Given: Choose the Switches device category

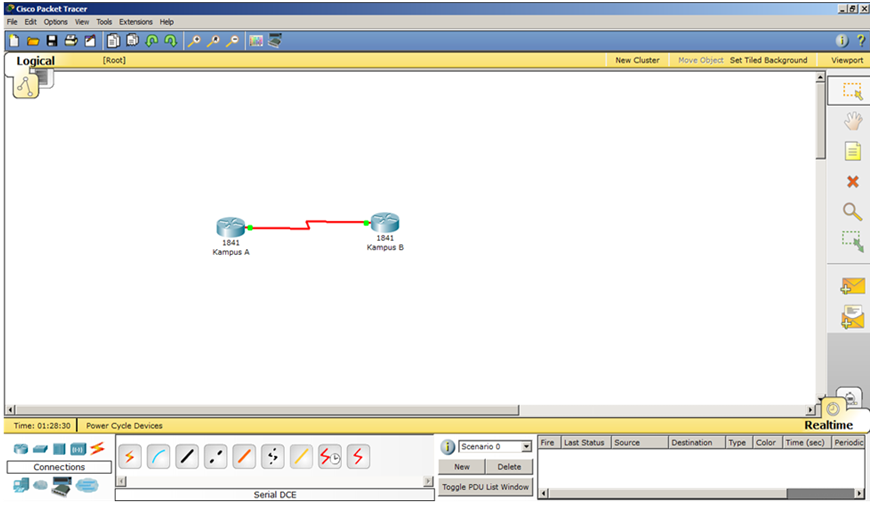Looking at the screenshot, I should [40, 449].
